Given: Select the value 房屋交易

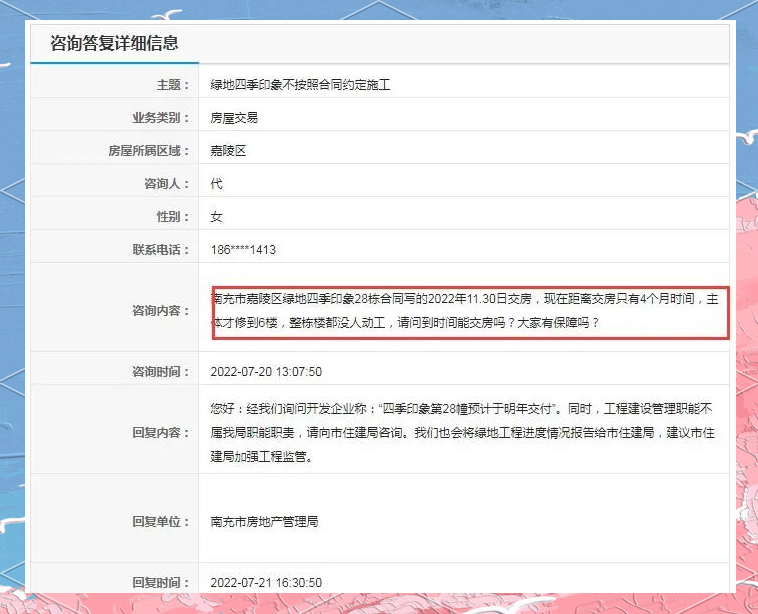Looking at the screenshot, I should (234, 118).
